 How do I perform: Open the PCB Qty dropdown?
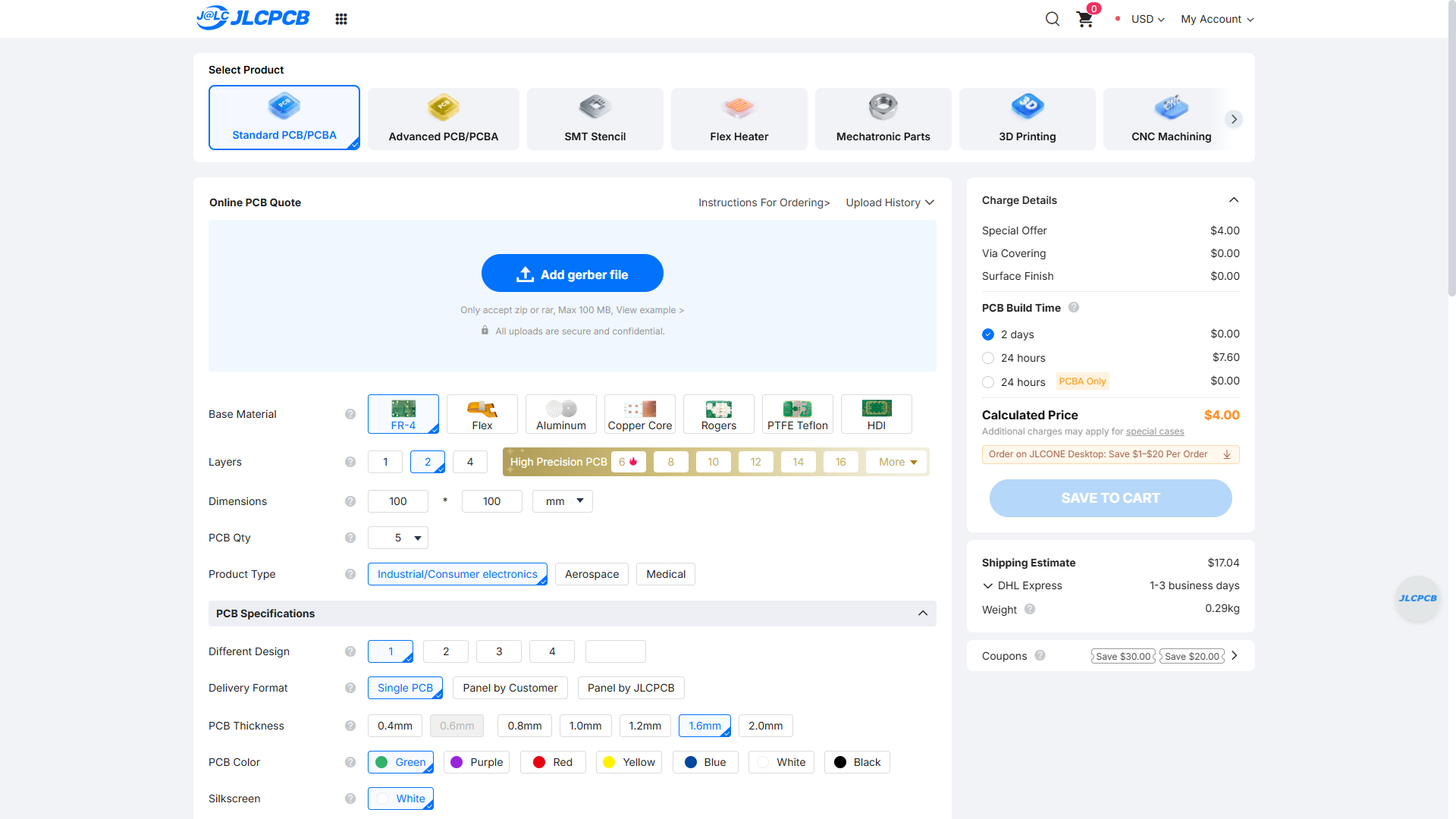398,538
